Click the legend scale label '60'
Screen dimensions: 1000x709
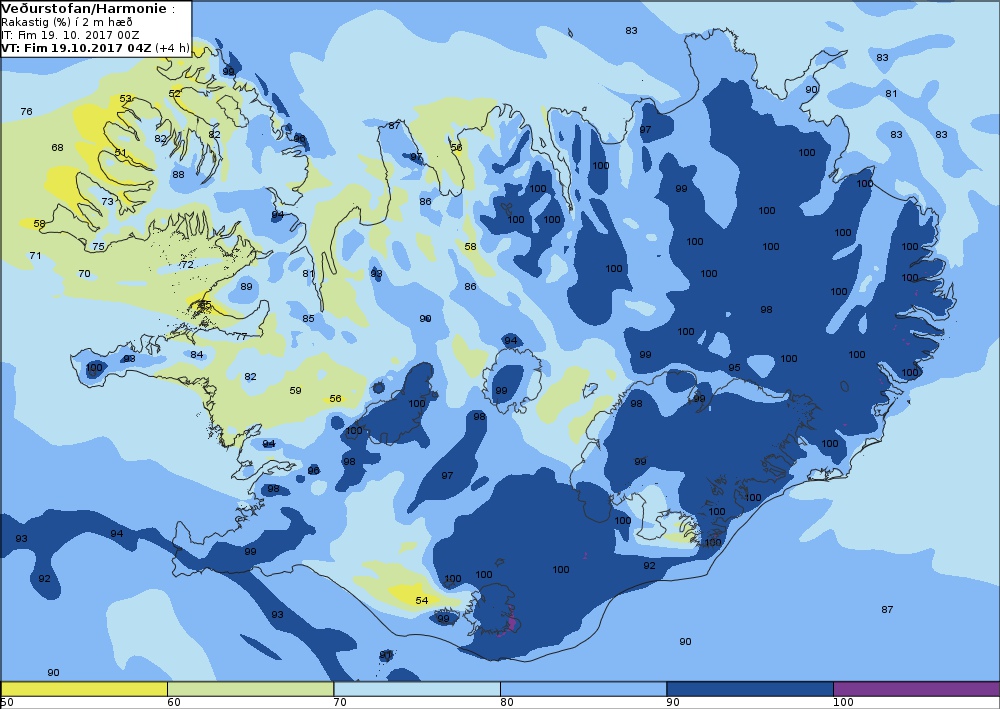coord(173,703)
